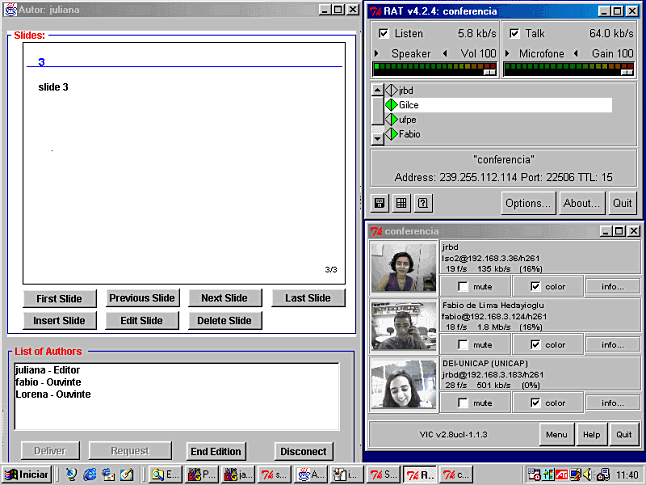
Task: Disable color for the DEI-UNICAP video
Action: [535, 403]
